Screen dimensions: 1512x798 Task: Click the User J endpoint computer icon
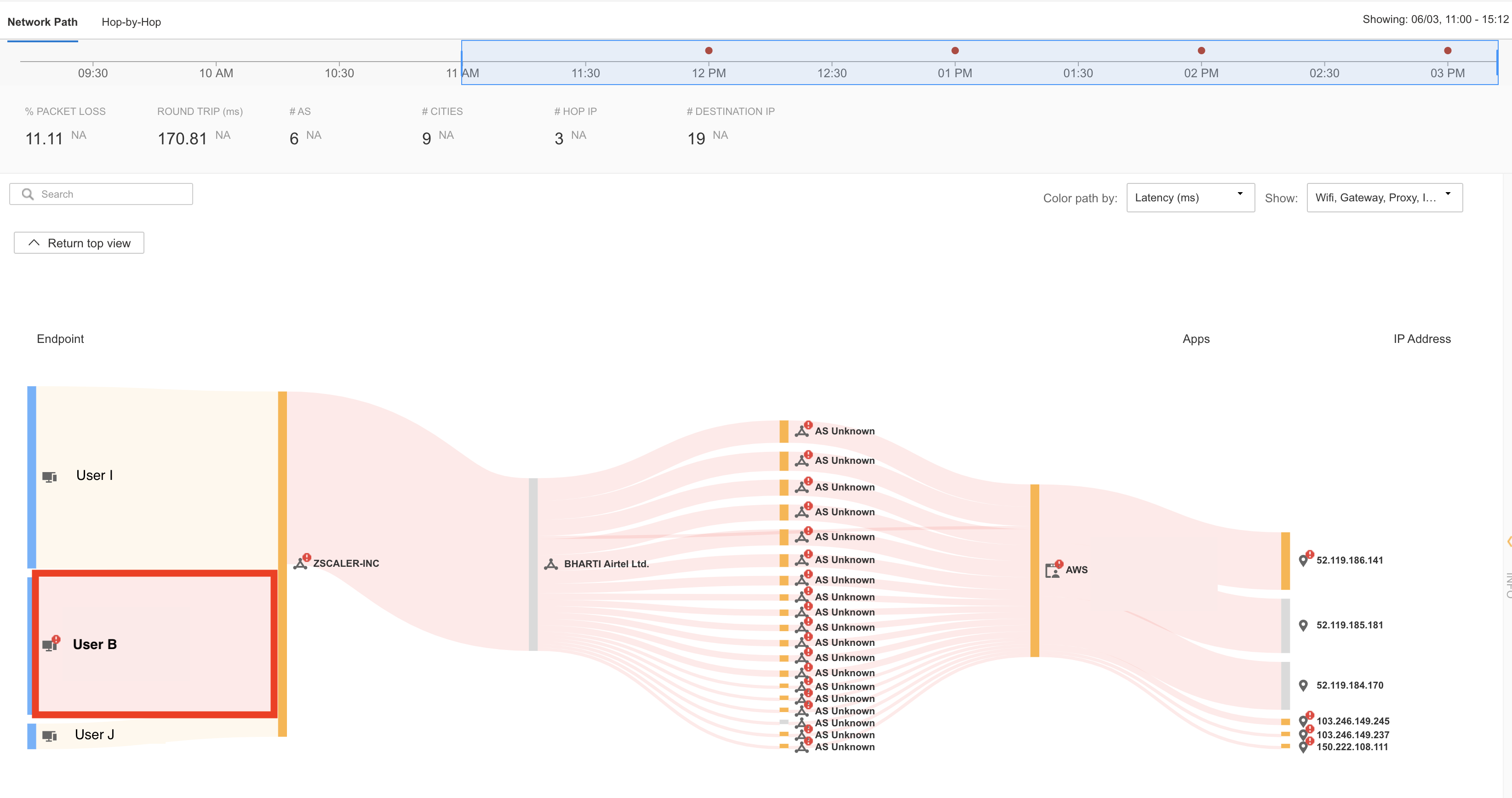[50, 735]
